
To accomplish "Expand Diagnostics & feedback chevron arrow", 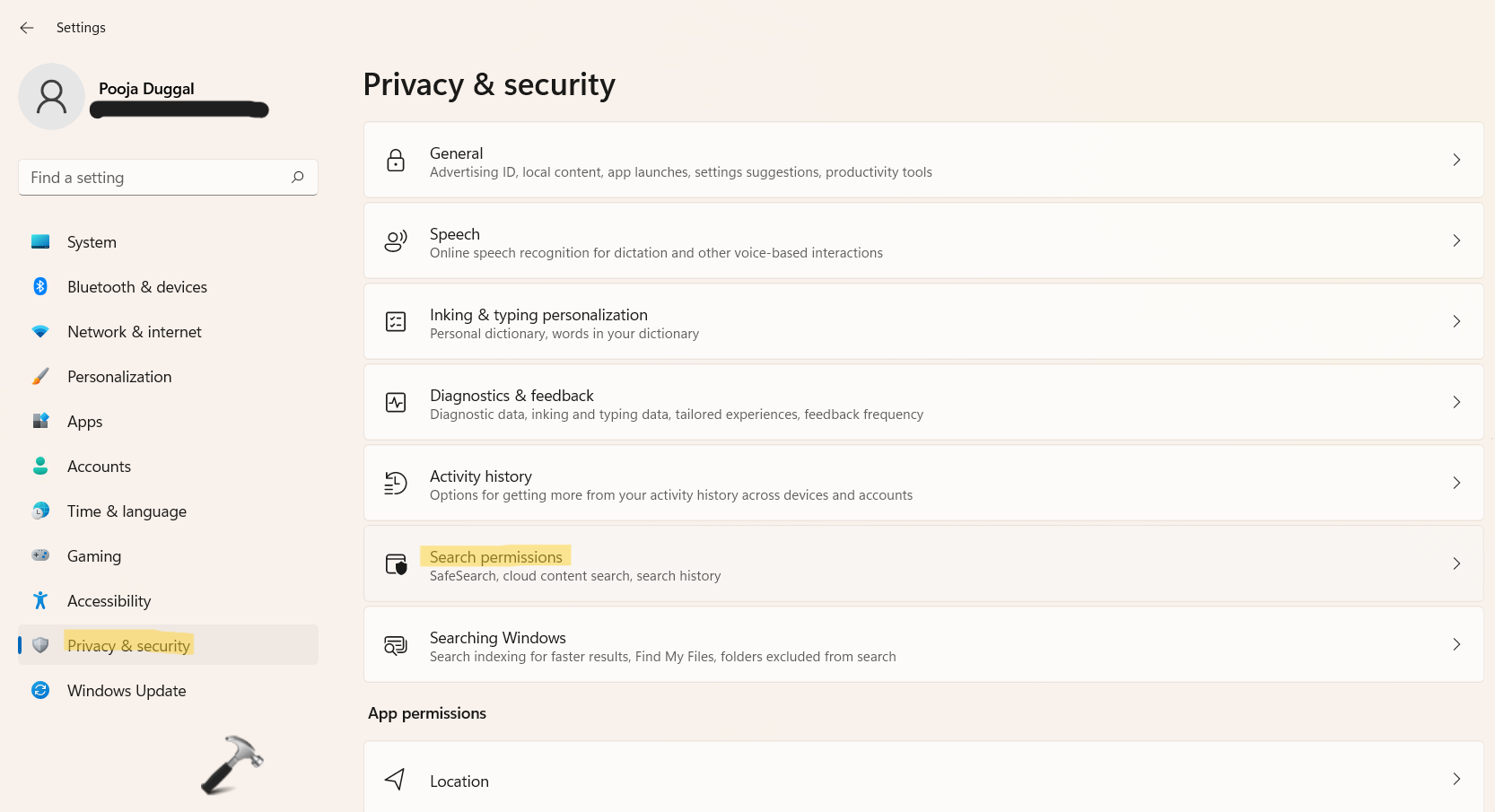I will click(1456, 402).
